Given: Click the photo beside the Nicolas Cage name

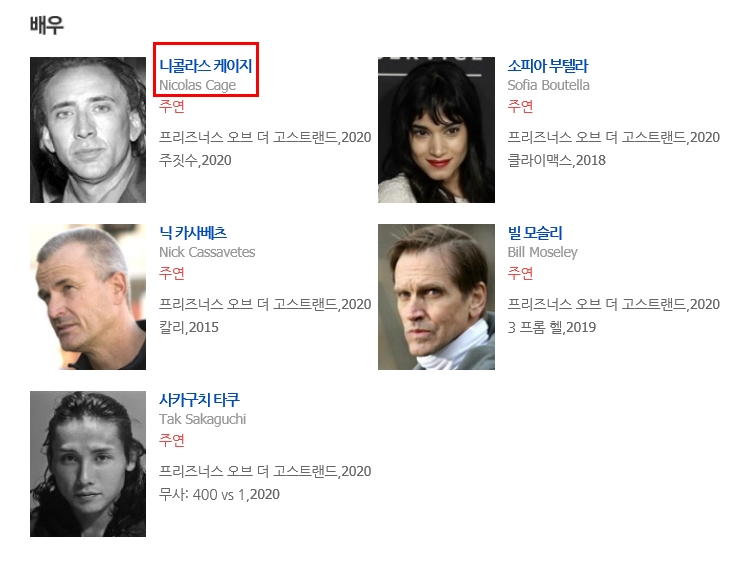Looking at the screenshot, I should coord(88,130).
